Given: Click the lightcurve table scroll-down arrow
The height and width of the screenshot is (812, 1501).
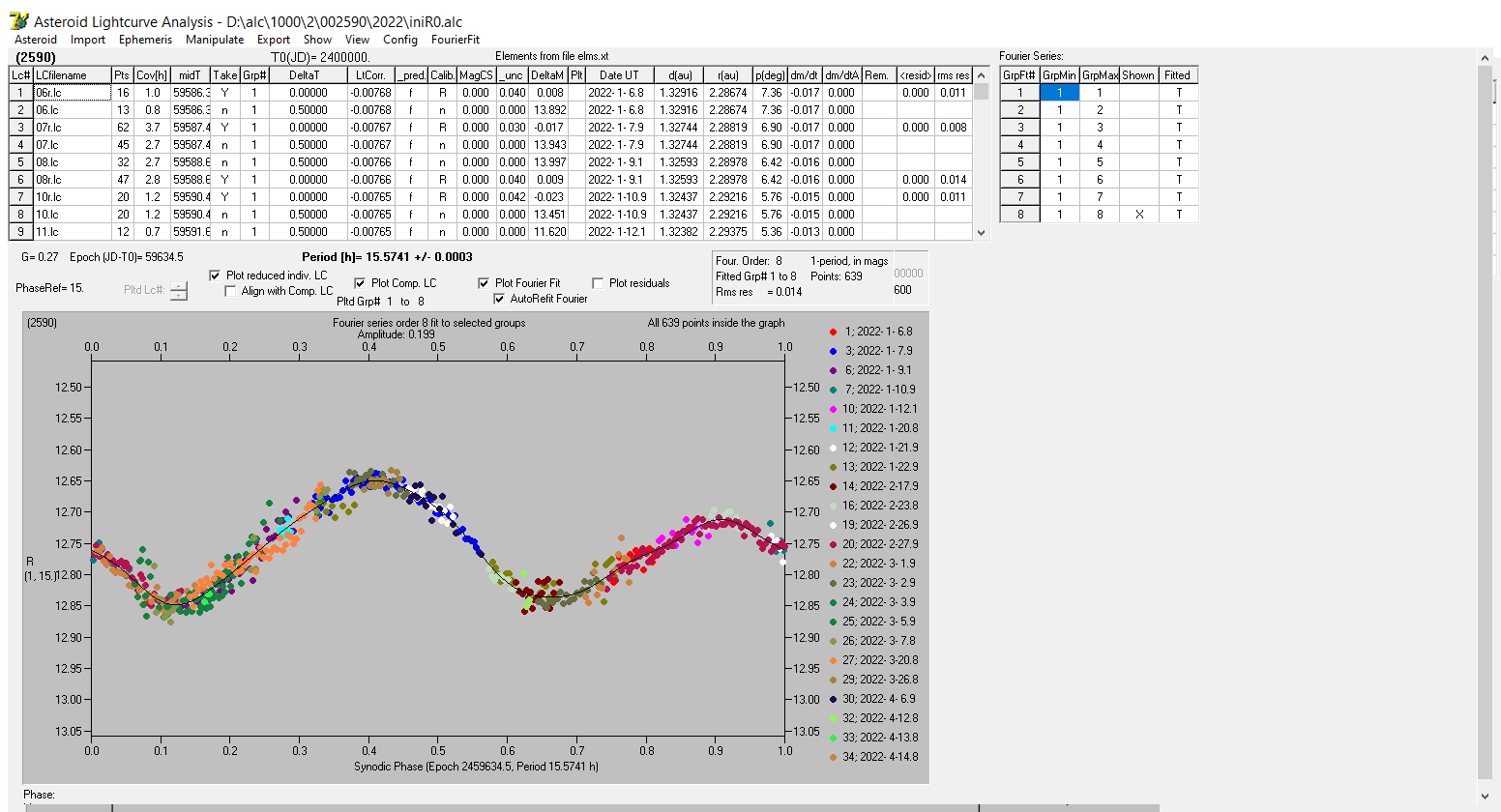Looking at the screenshot, I should coord(982,232).
